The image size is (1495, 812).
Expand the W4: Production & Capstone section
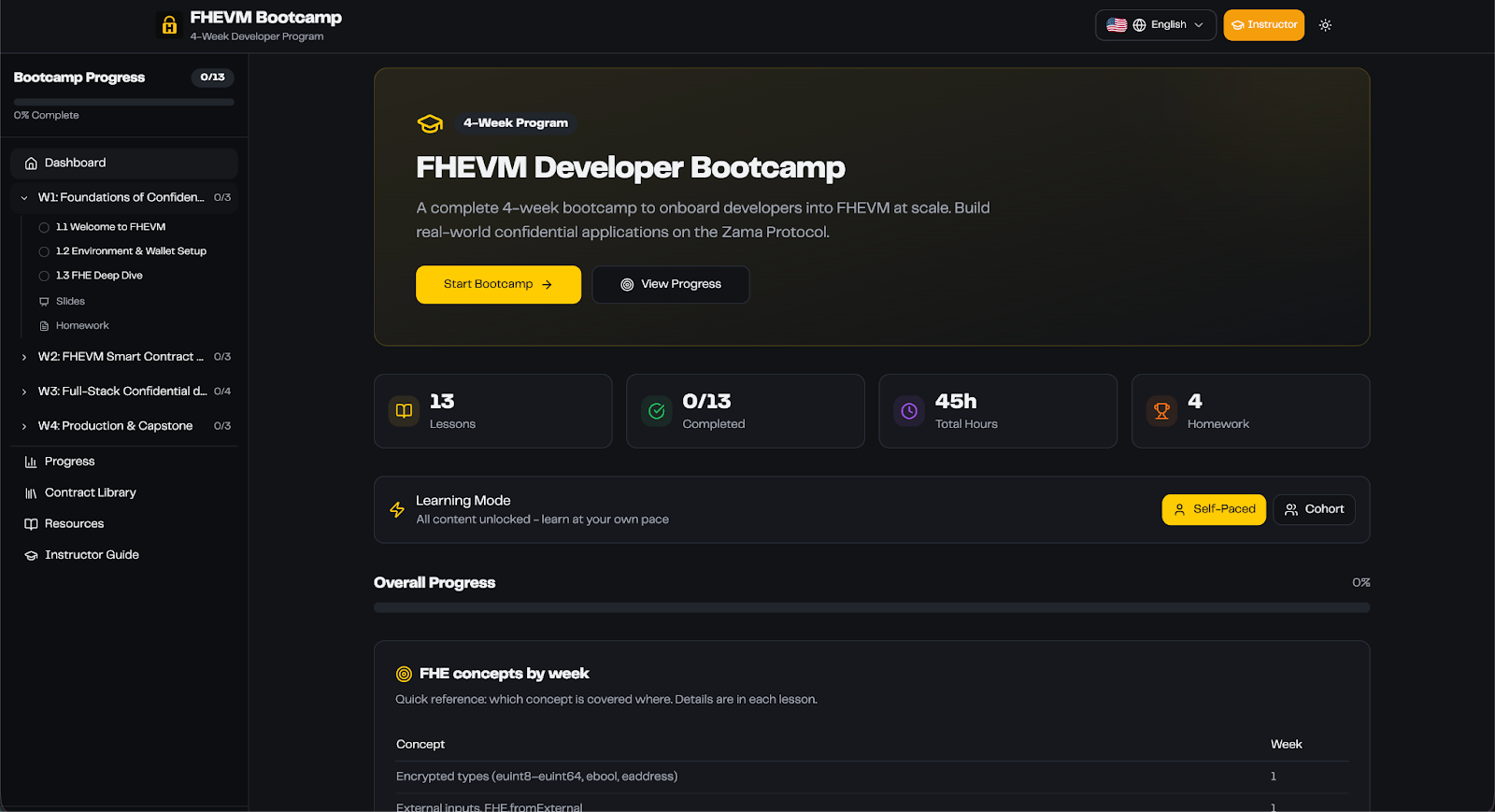point(124,426)
